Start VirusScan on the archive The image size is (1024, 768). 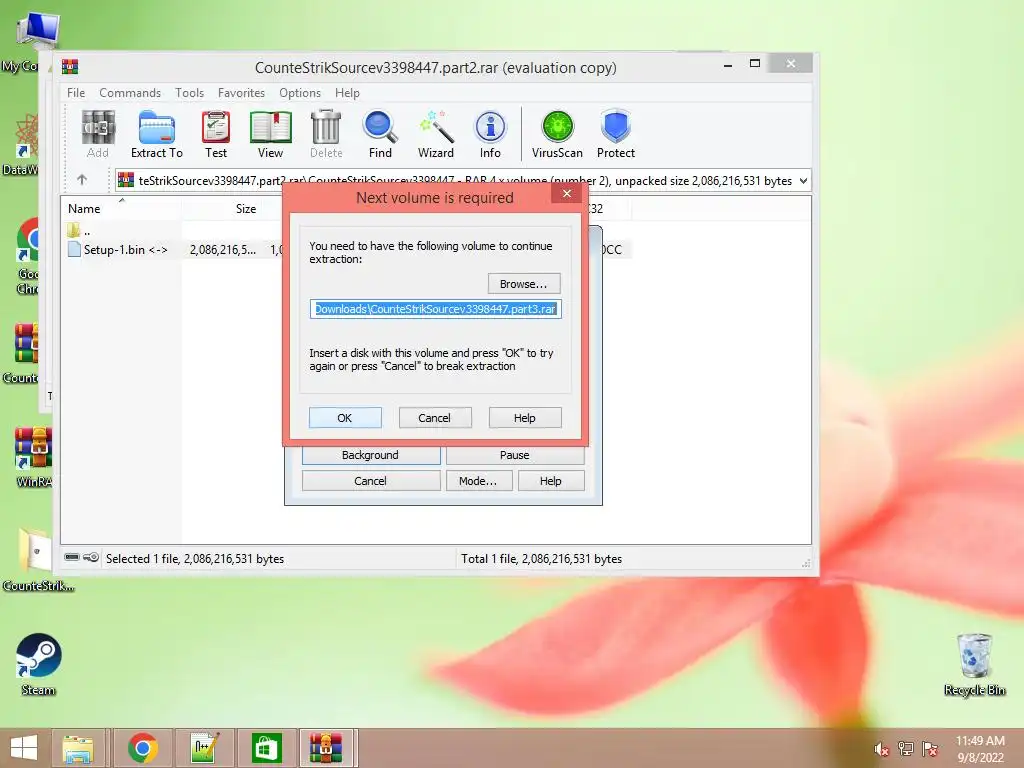coord(557,134)
